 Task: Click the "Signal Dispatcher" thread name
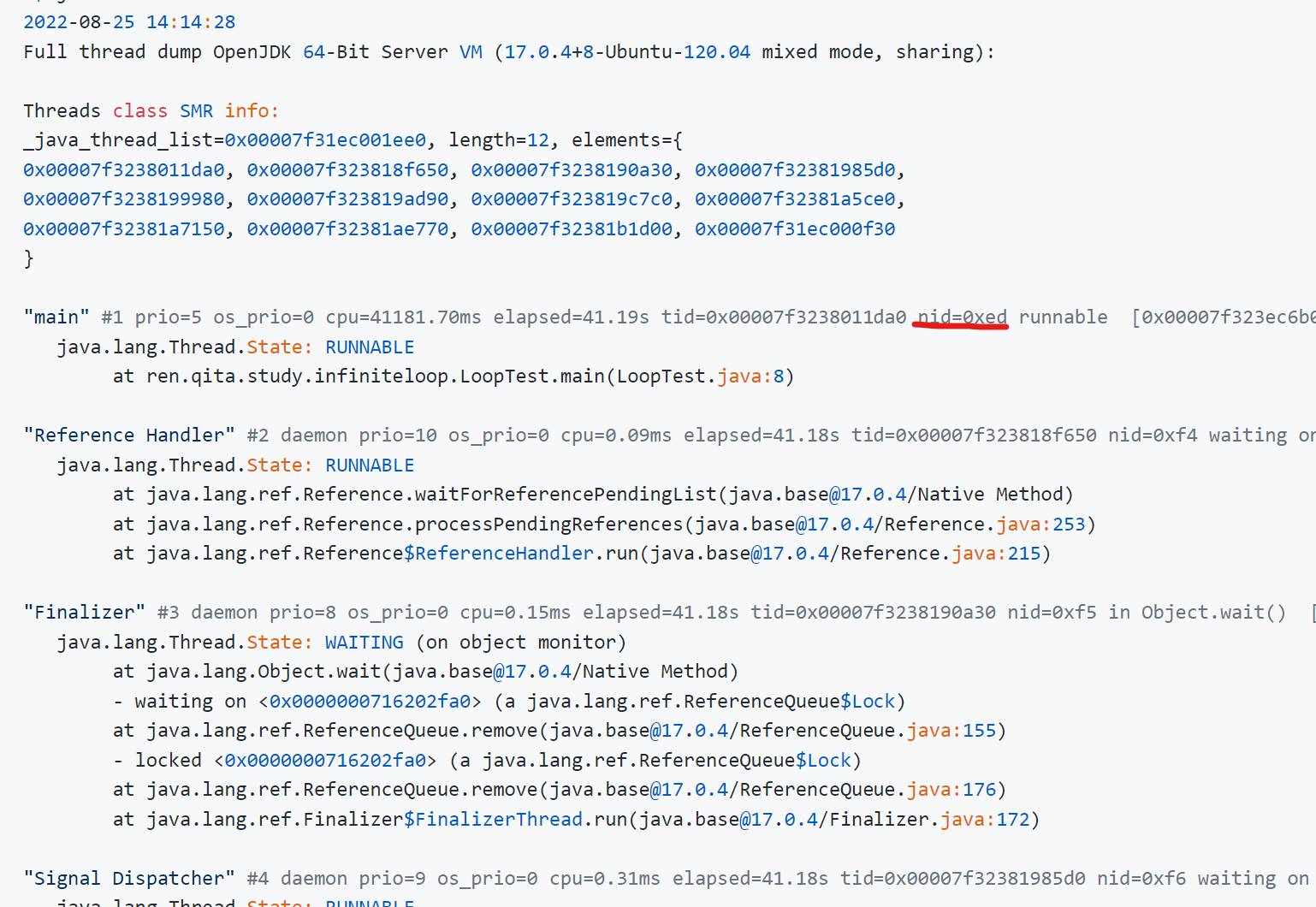(x=129, y=879)
